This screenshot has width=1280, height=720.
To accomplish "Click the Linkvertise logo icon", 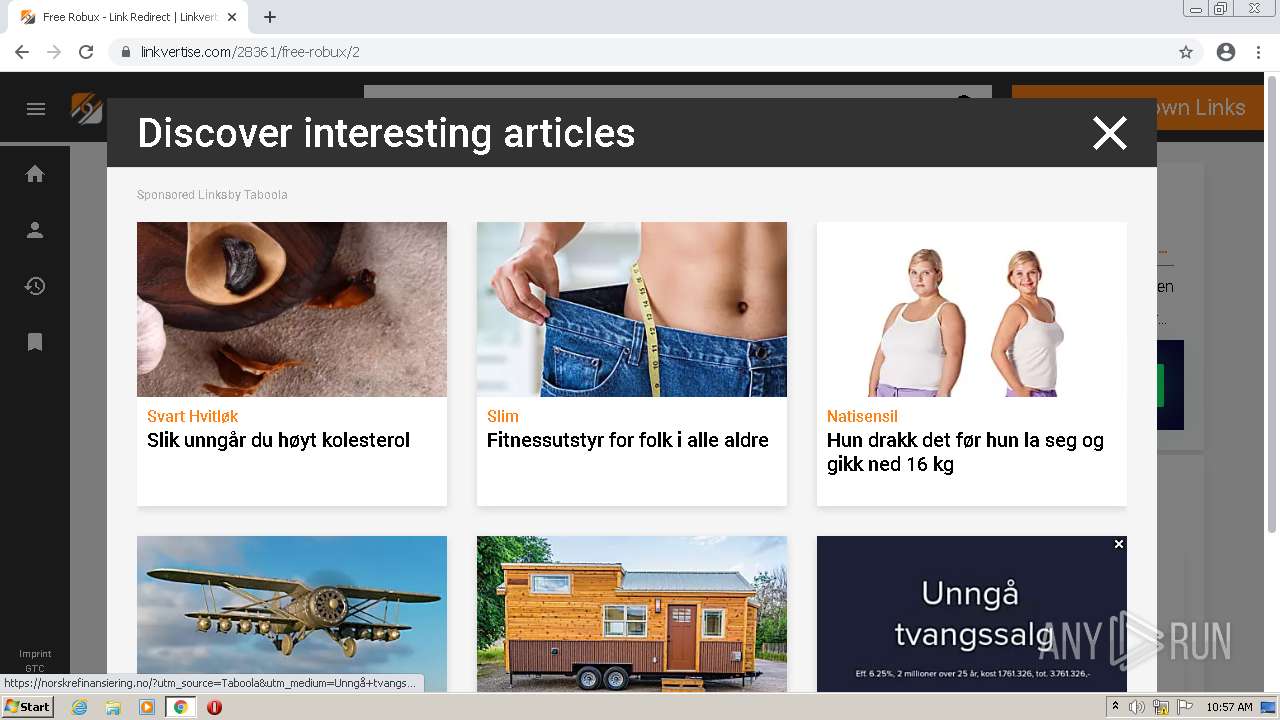I will coord(87,108).
